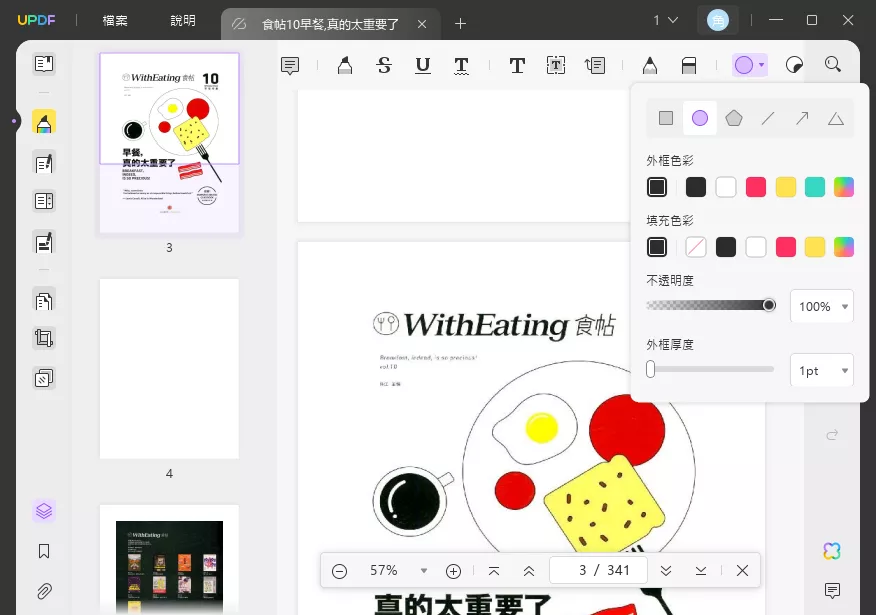Close the page navigation bar
Viewport: 876px width, 615px height.
tap(742, 570)
